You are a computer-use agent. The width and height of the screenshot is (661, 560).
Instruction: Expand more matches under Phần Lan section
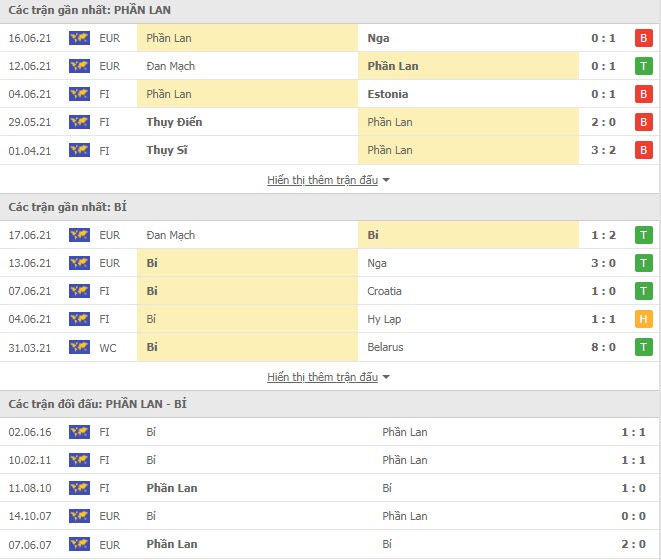click(322, 180)
